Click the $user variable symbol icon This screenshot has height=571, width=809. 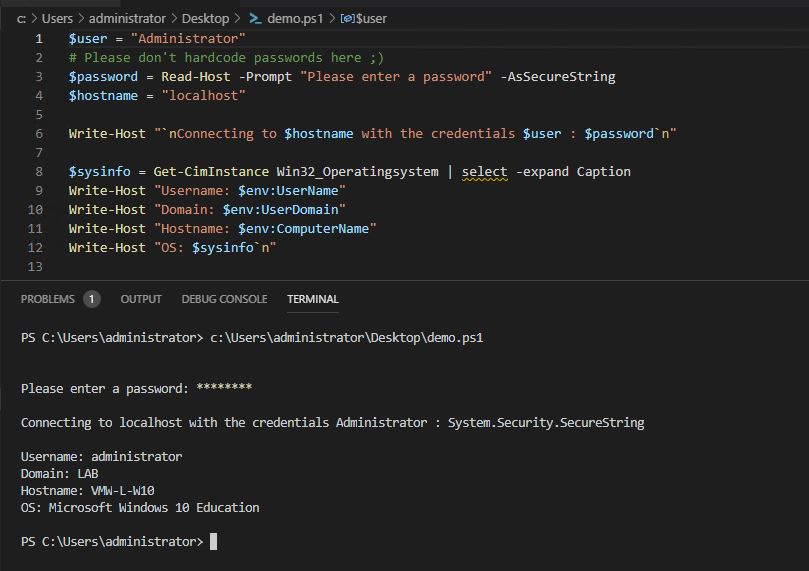(347, 19)
